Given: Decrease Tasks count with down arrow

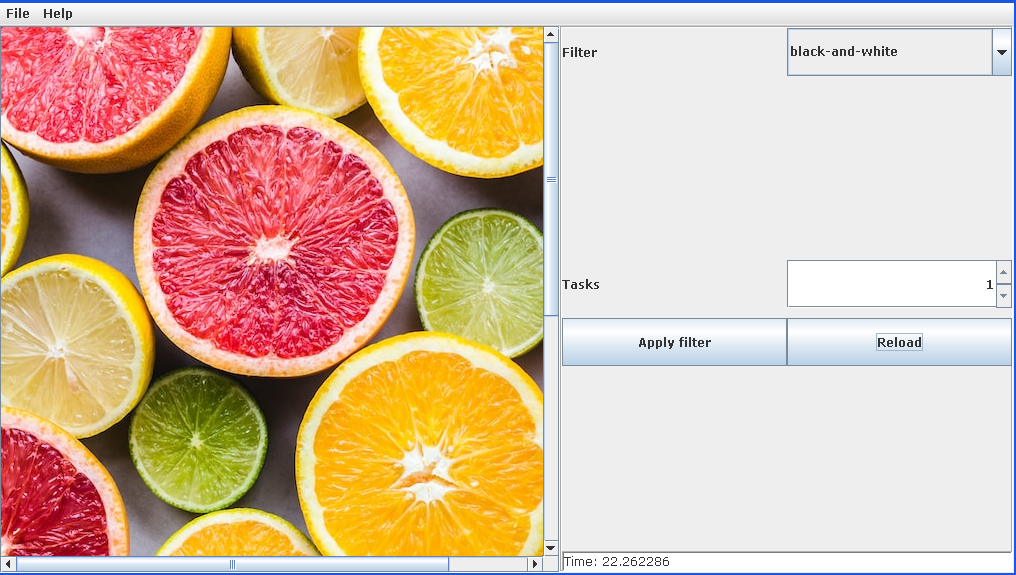Looking at the screenshot, I should (1004, 296).
